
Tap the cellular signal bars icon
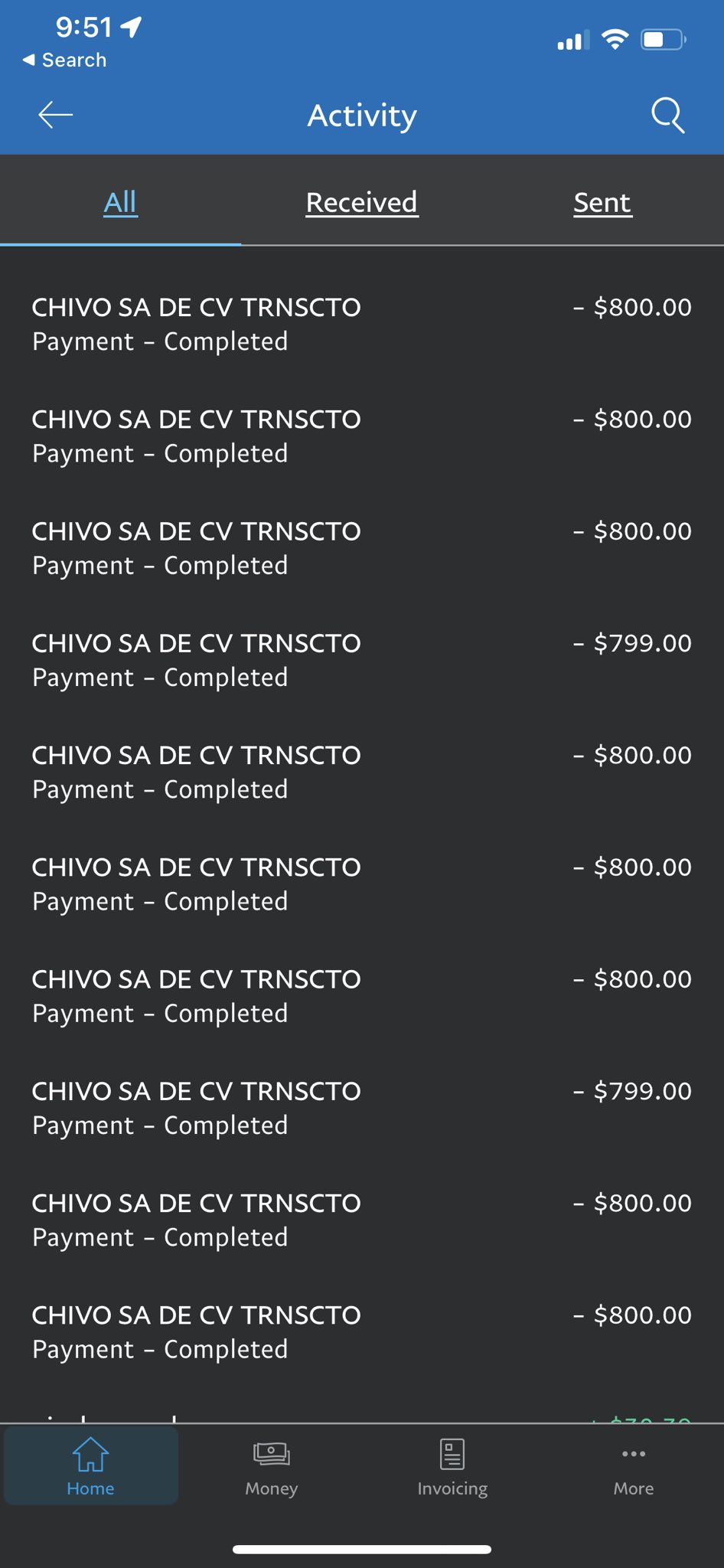click(573, 41)
